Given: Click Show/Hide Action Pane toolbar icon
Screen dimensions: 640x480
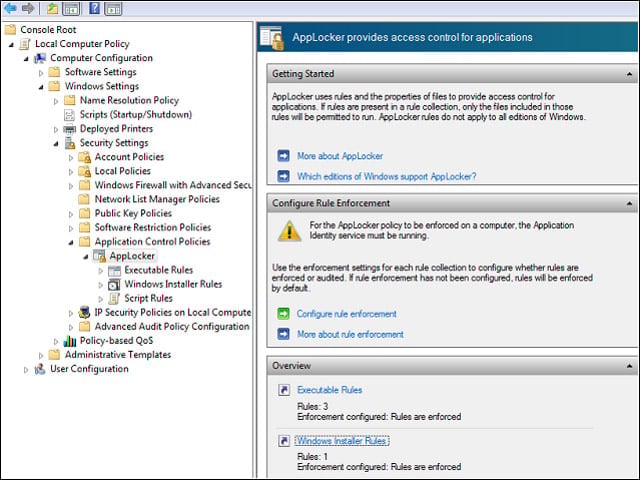Looking at the screenshot, I should pyautogui.click(x=113, y=8).
